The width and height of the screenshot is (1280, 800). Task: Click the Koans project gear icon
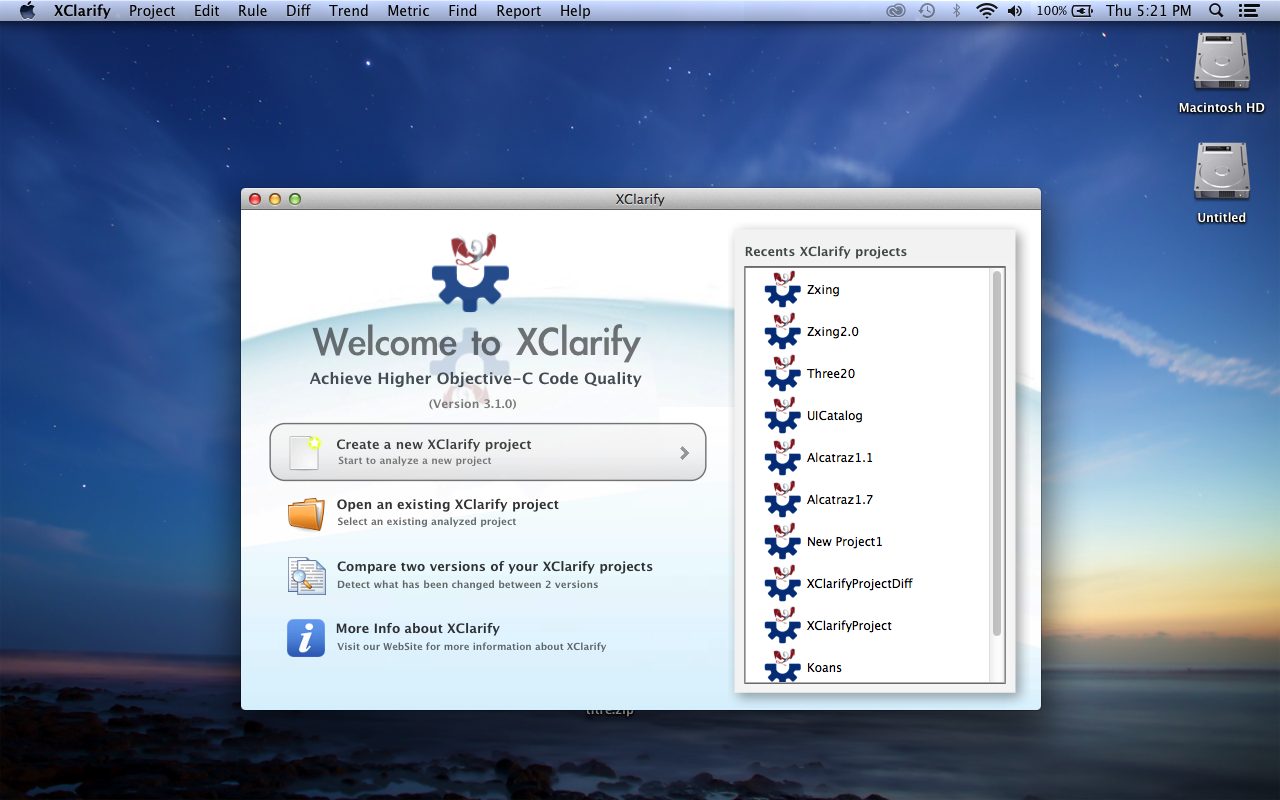pos(782,665)
